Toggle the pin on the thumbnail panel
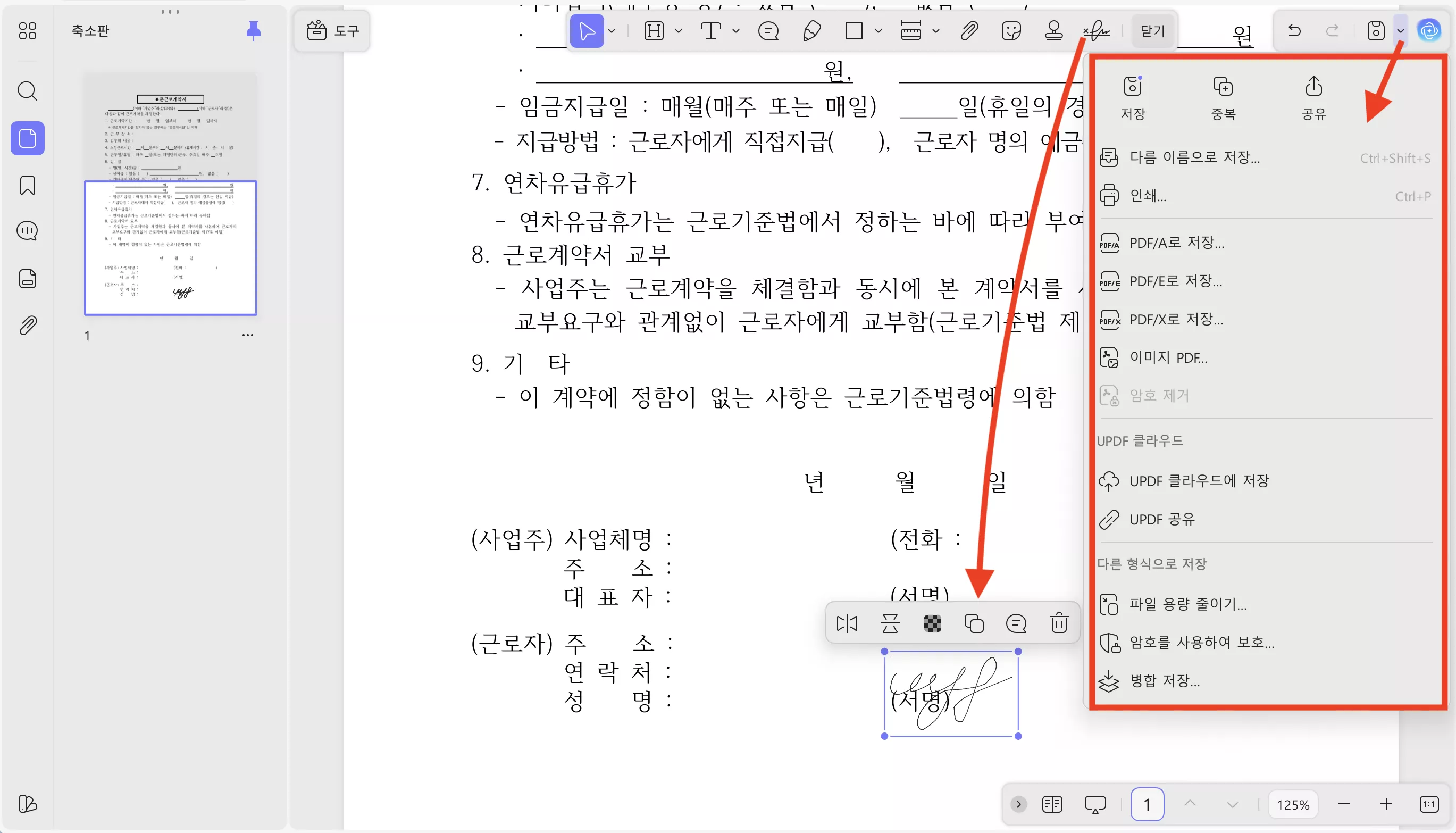This screenshot has width=1456, height=833. click(x=253, y=31)
